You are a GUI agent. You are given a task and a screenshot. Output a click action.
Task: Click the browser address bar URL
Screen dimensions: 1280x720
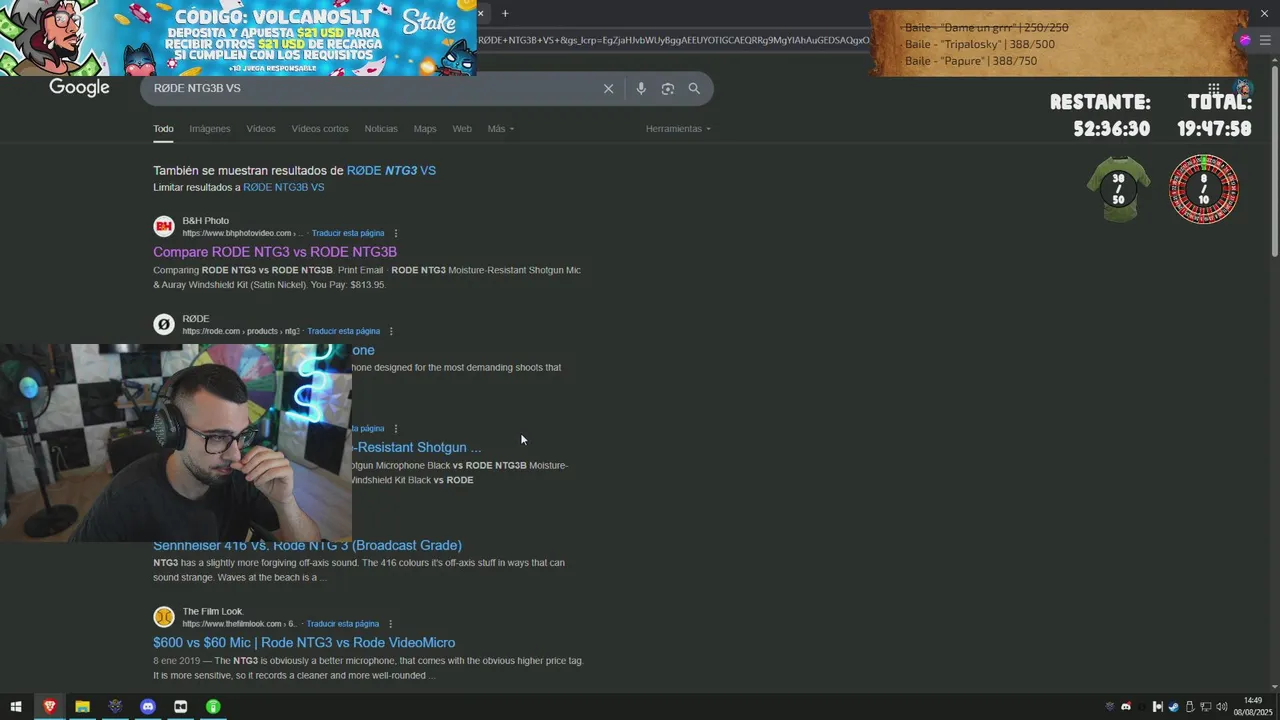coord(673,40)
